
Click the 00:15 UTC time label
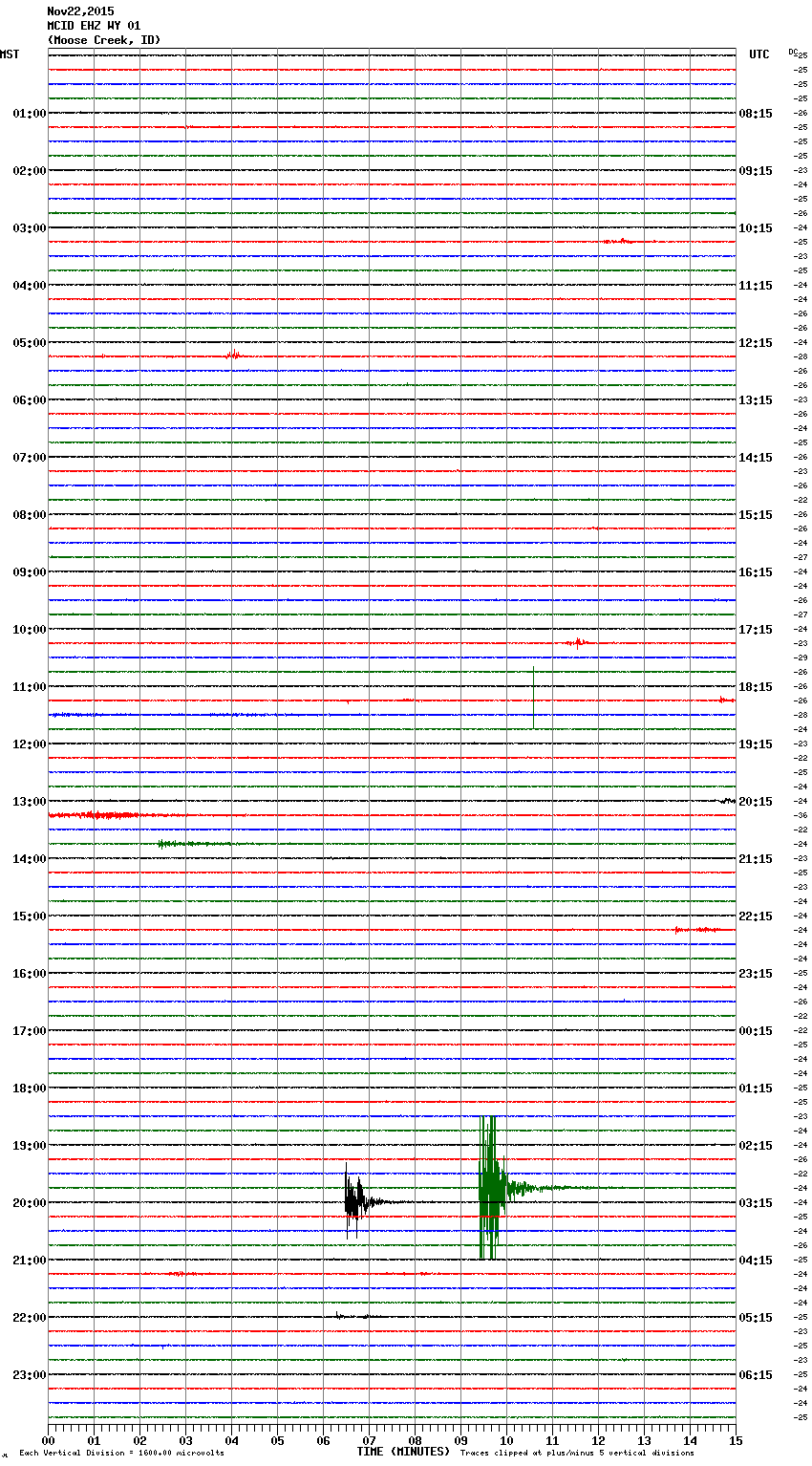756,1031
